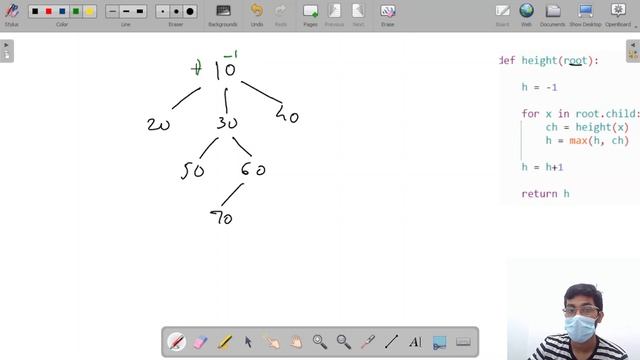Select the arrow Selector tool
The width and height of the screenshot is (640, 360).
click(248, 342)
